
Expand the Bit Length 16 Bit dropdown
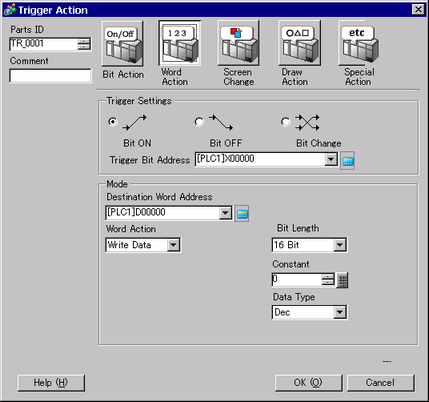[x=340, y=245]
